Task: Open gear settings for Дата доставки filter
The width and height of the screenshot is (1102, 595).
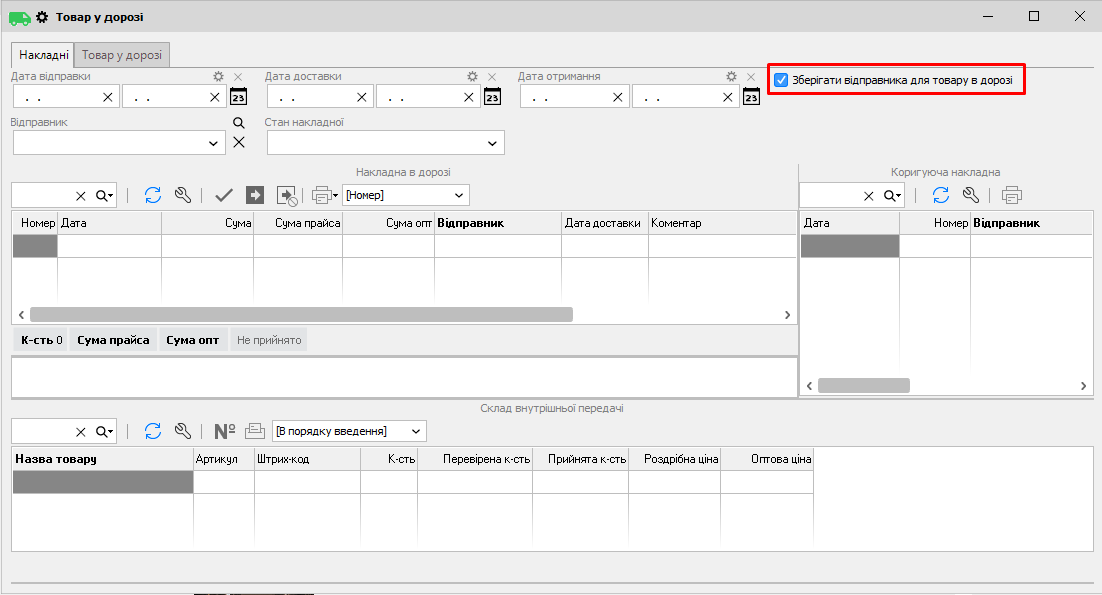Action: pos(473,76)
